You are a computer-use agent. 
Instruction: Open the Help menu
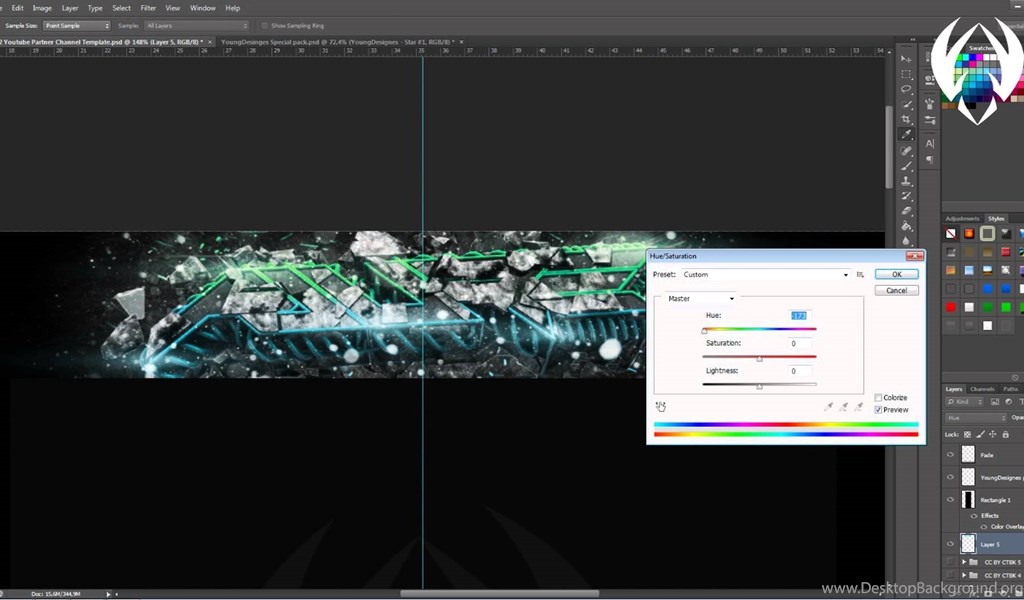232,8
